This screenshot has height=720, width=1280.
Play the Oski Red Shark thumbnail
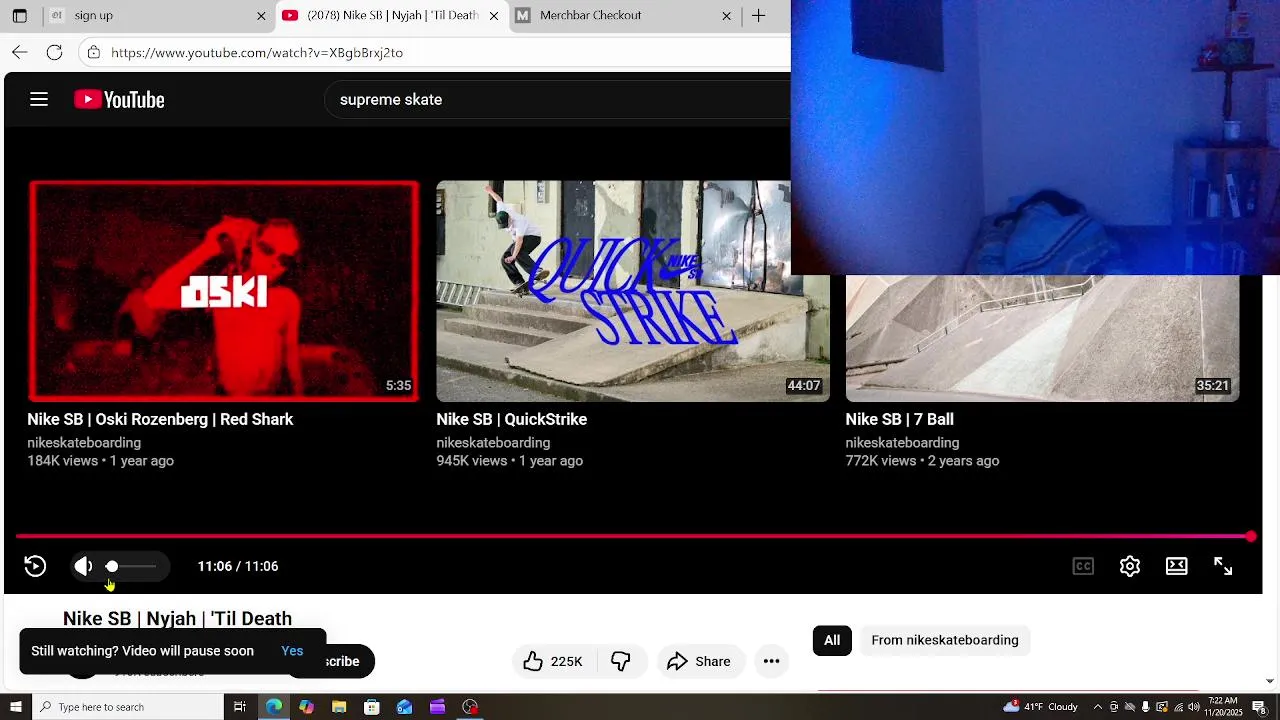223,291
